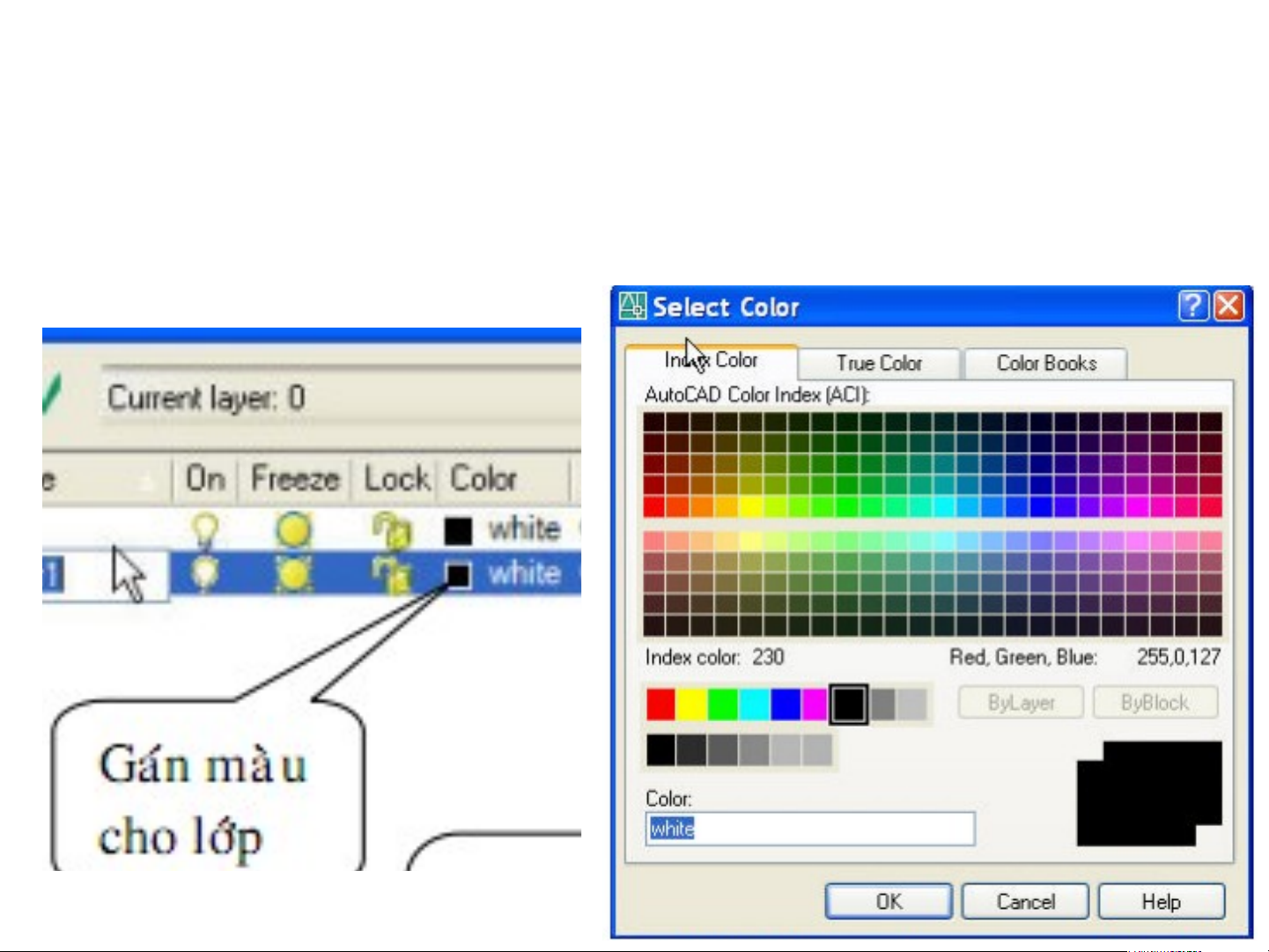Click sun Freeze icon in first layer row
1269x952 pixels.
point(293,529)
